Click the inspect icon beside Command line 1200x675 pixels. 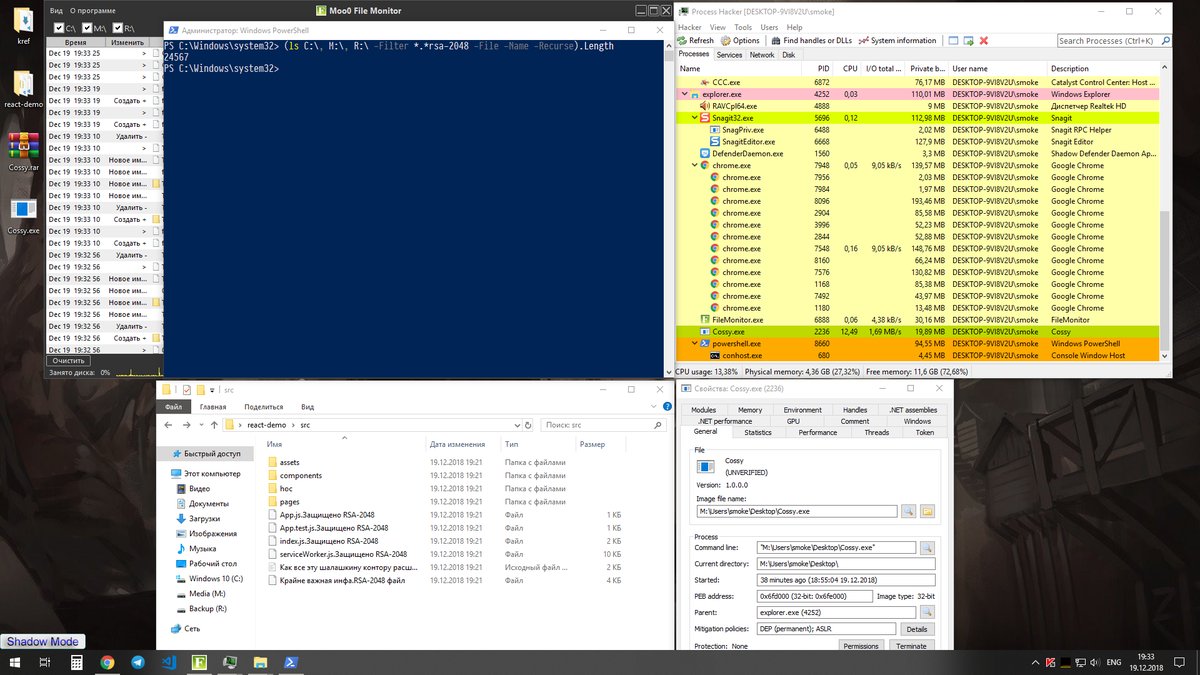[x=927, y=548]
